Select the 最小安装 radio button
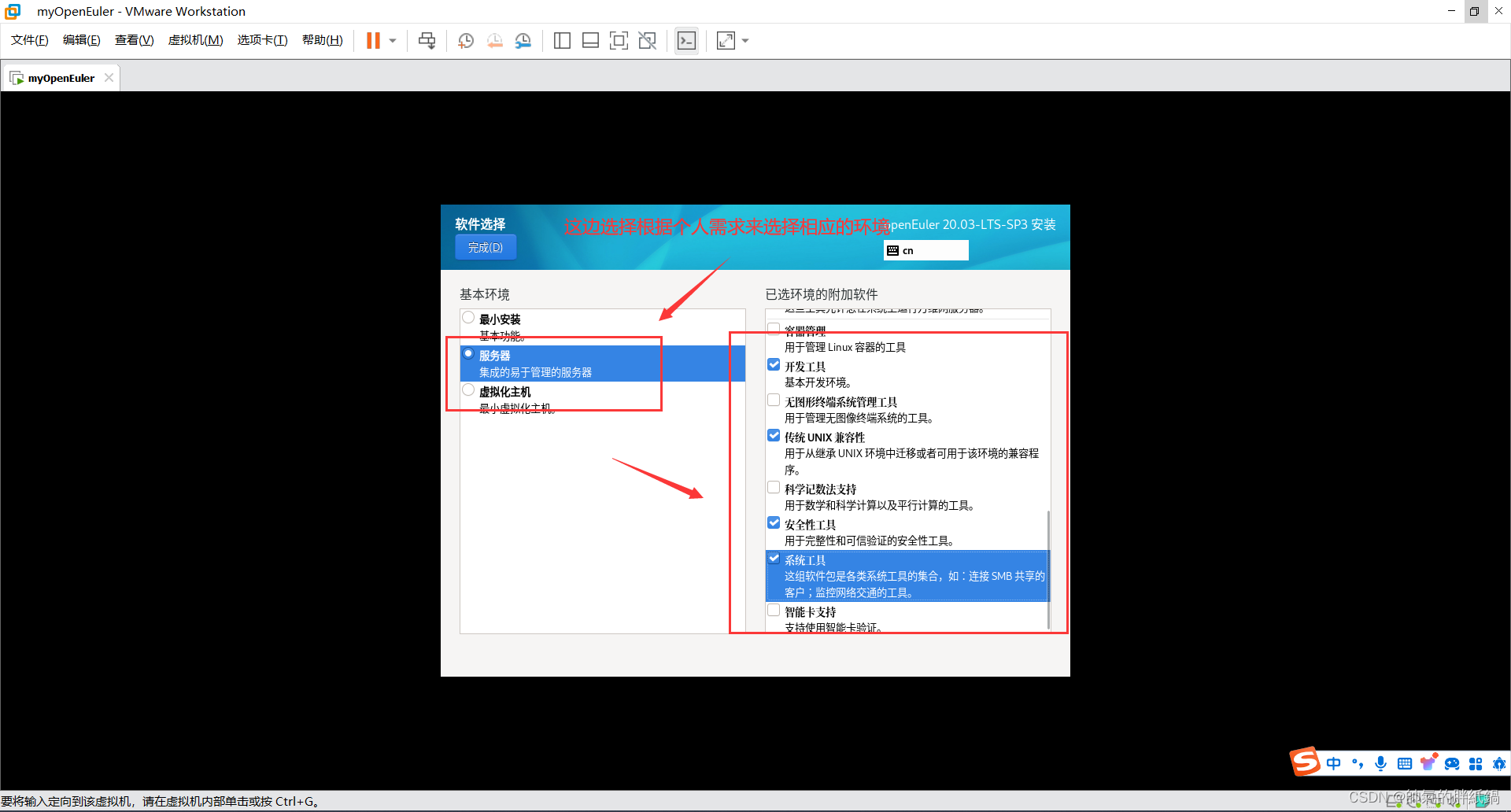The width and height of the screenshot is (1511, 812). (468, 317)
